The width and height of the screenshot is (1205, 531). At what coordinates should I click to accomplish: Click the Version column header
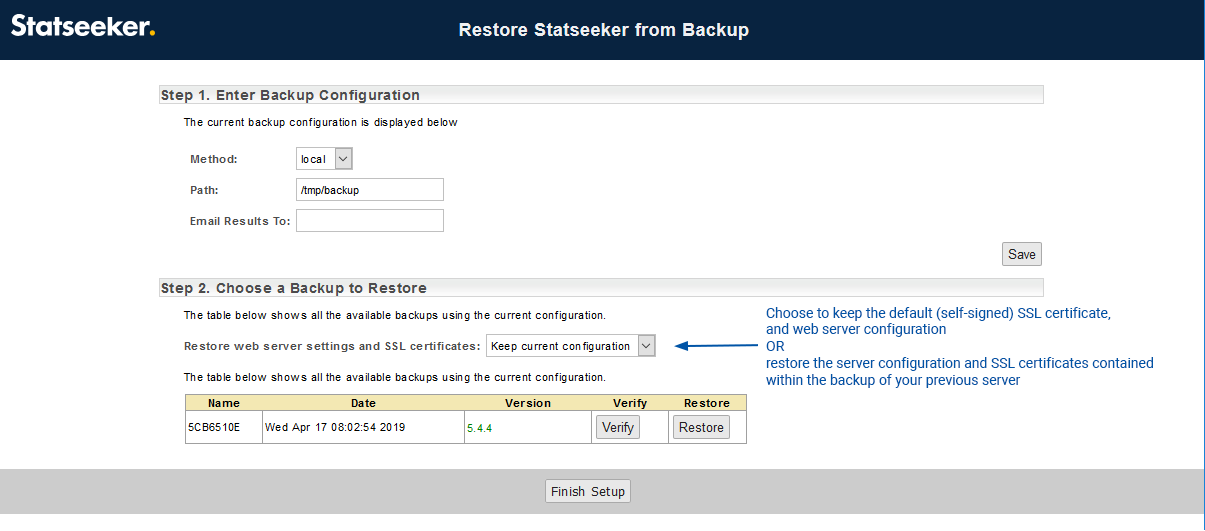point(528,403)
